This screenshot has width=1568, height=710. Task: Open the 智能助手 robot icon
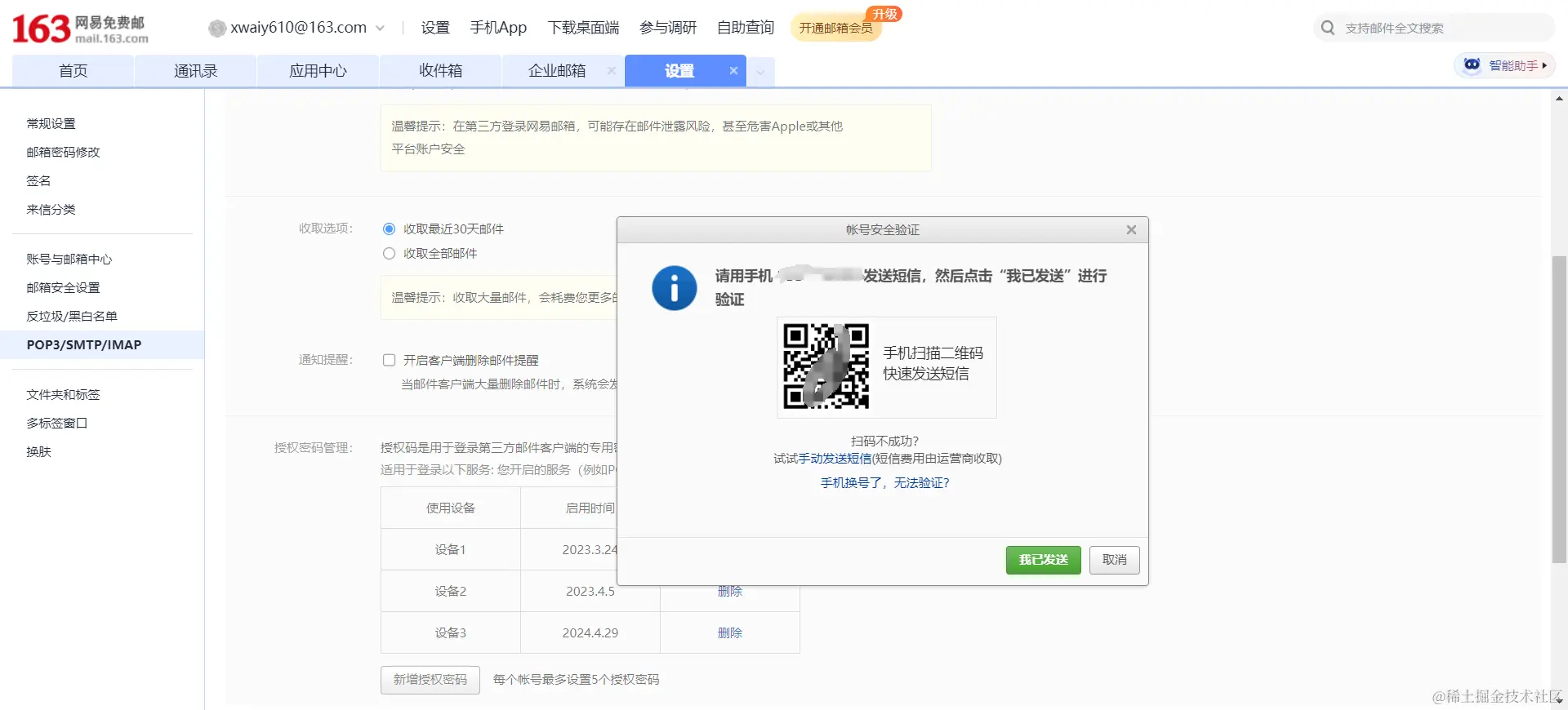coord(1472,64)
